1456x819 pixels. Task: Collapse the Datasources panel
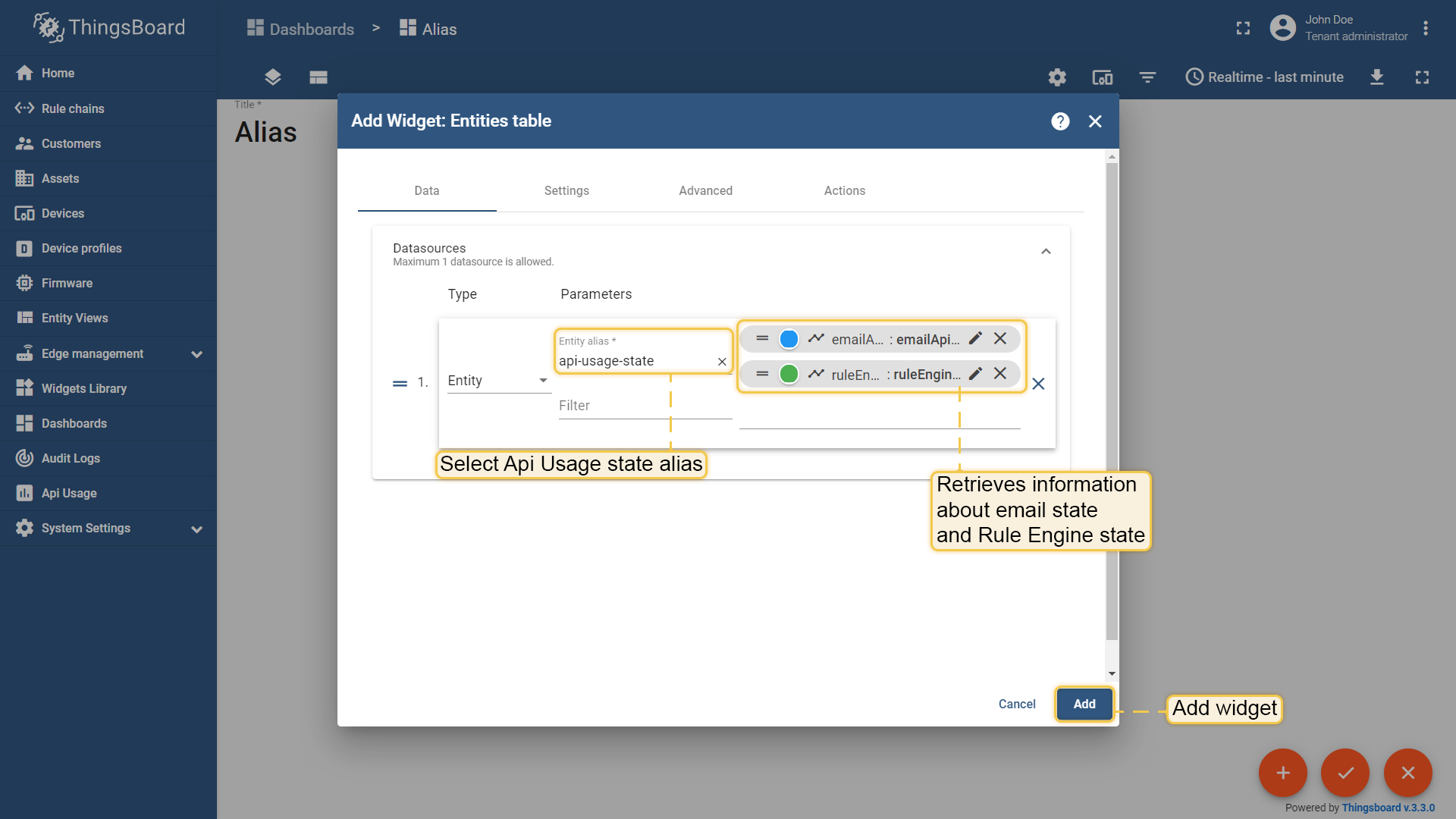pyautogui.click(x=1046, y=252)
